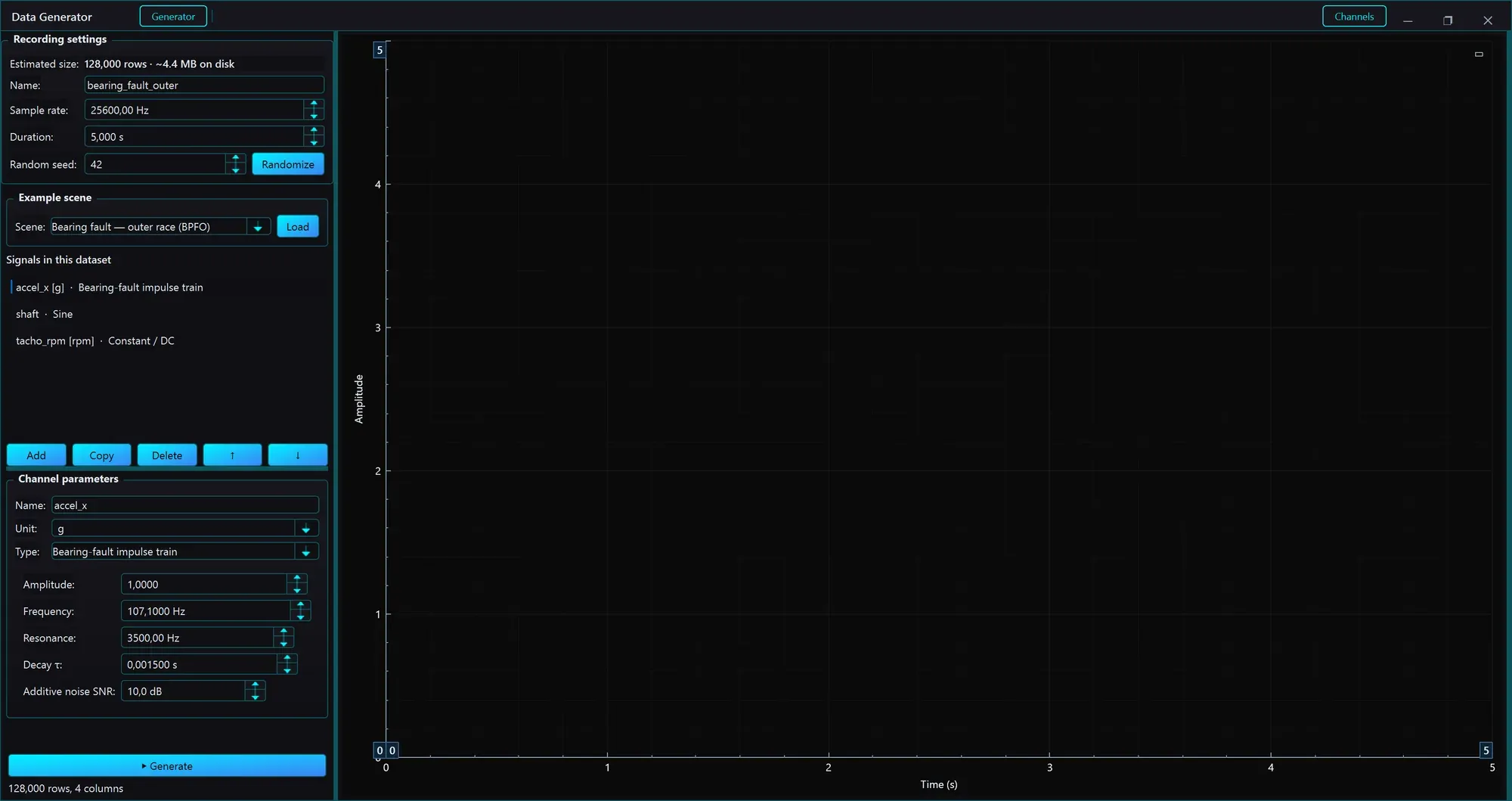Click the Randomize button
The height and width of the screenshot is (801, 1512).
coord(288,164)
